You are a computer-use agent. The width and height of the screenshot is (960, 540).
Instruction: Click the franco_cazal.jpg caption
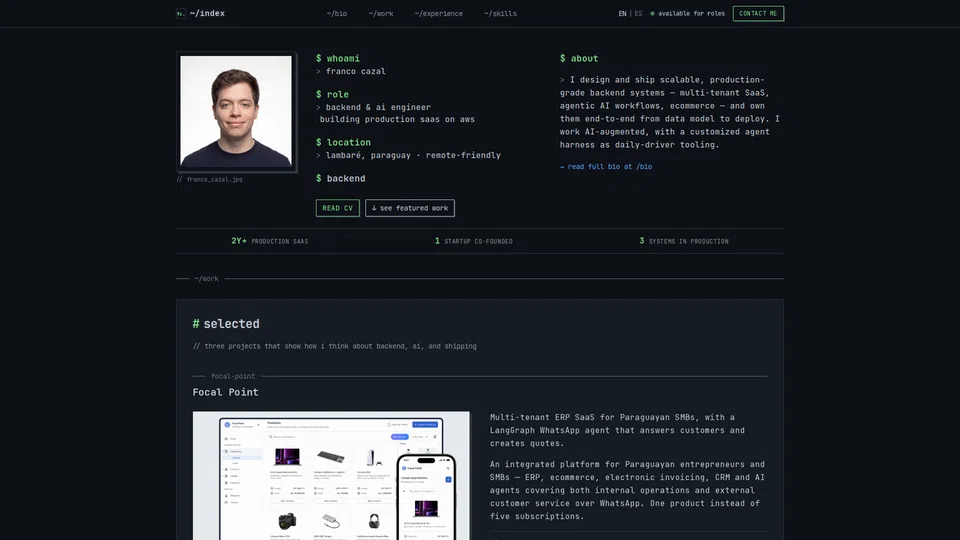209,179
